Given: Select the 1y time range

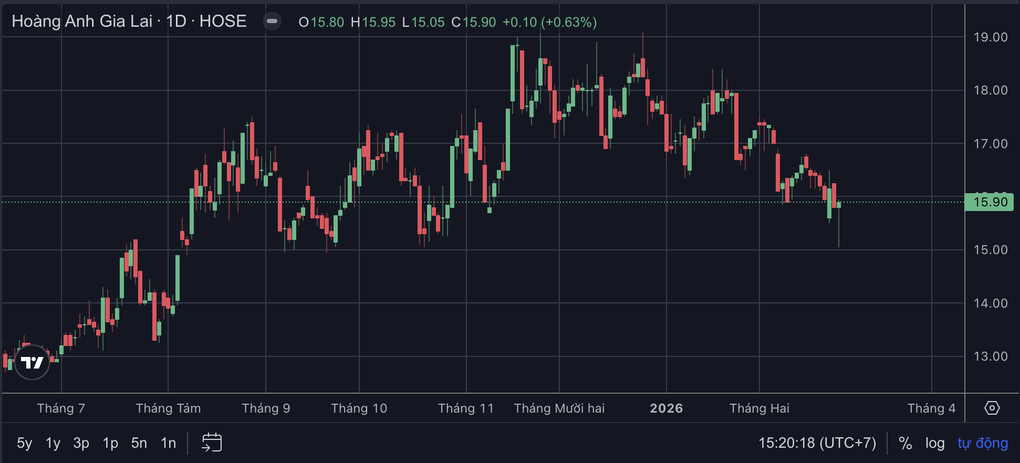Looking at the screenshot, I should coord(53,442).
